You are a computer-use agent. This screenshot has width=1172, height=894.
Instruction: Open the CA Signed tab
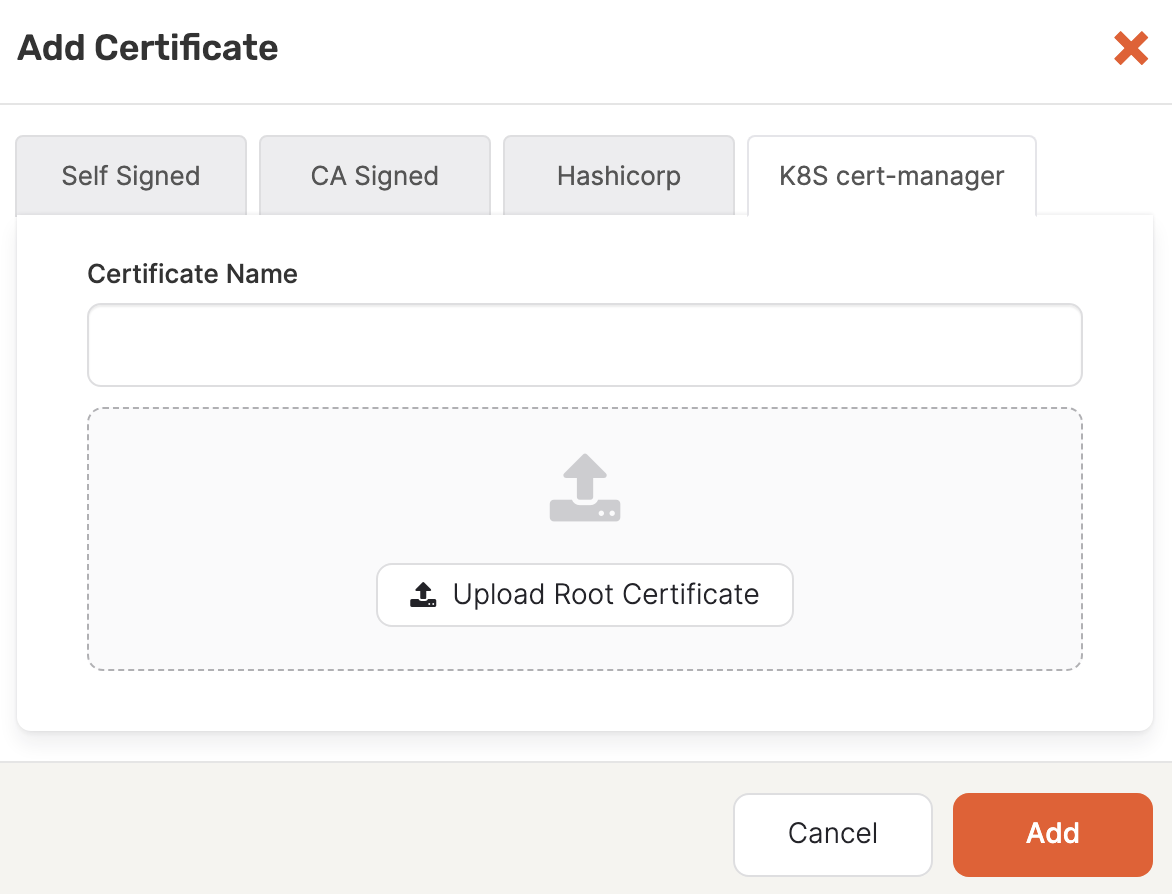tap(374, 175)
